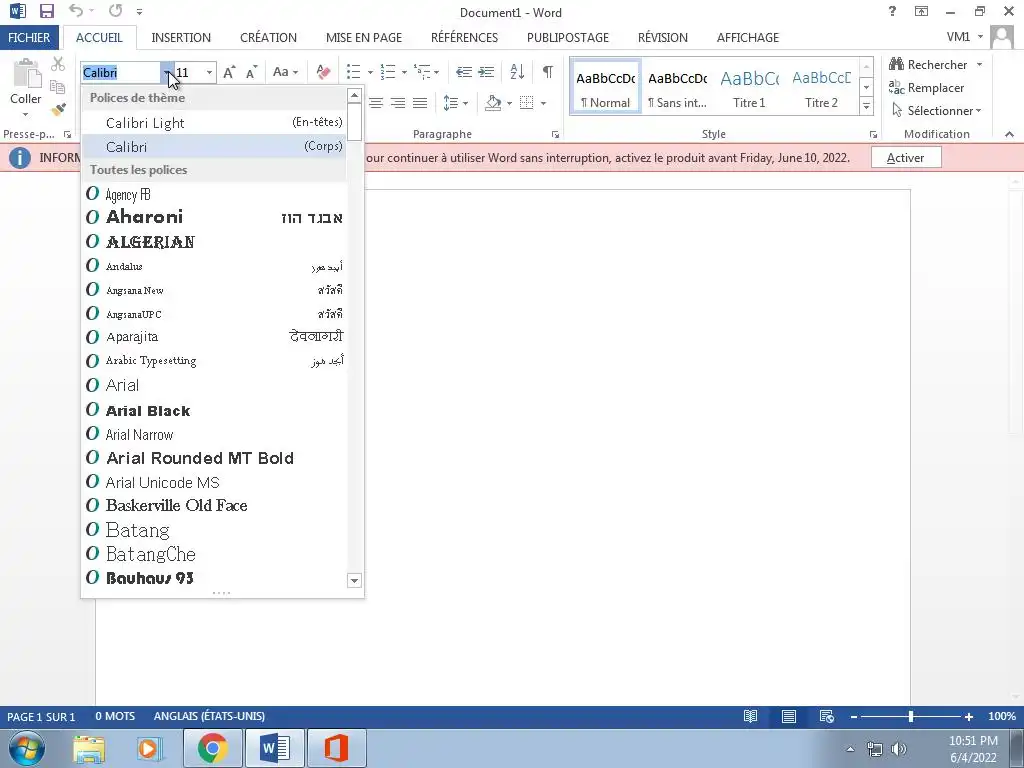Open the Coller dropdown arrow
The image size is (1024, 768).
point(25,115)
